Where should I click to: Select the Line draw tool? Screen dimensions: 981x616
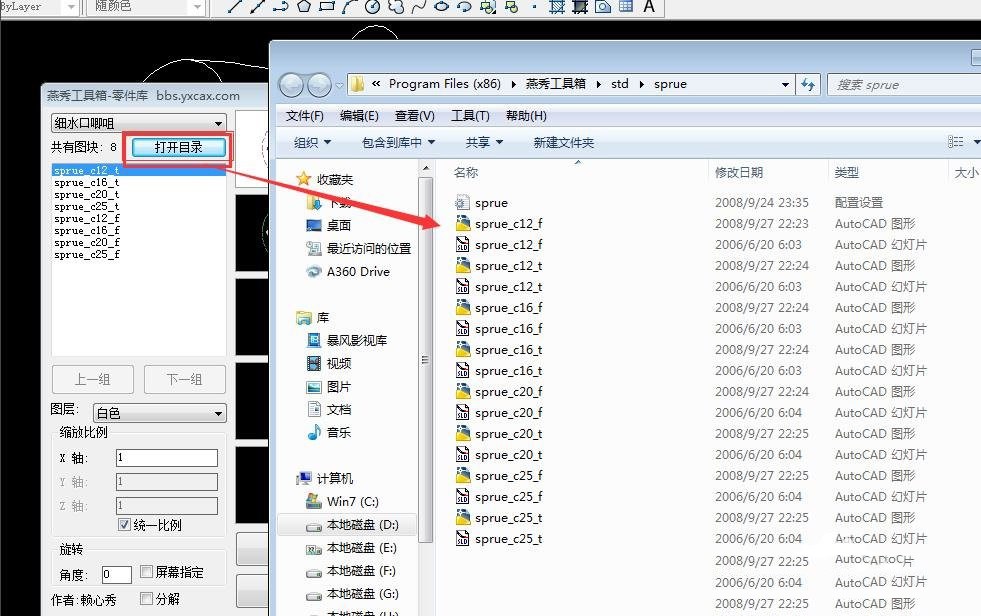pos(234,7)
